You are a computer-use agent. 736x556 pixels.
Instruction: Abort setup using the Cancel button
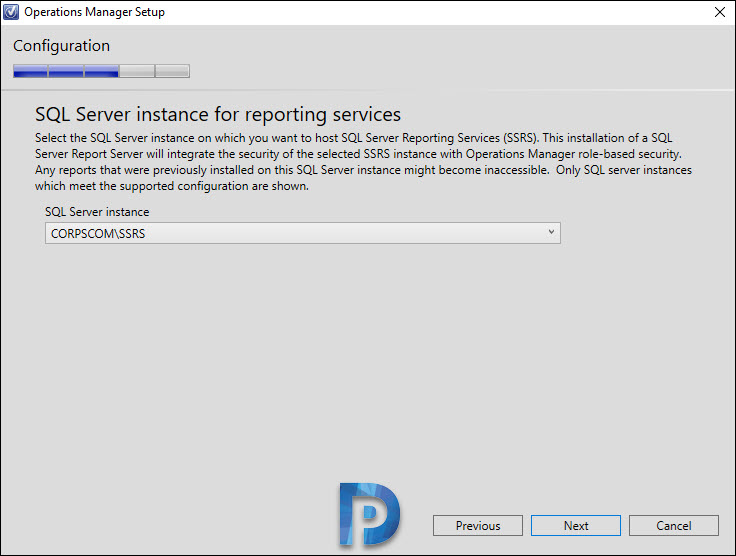(674, 526)
